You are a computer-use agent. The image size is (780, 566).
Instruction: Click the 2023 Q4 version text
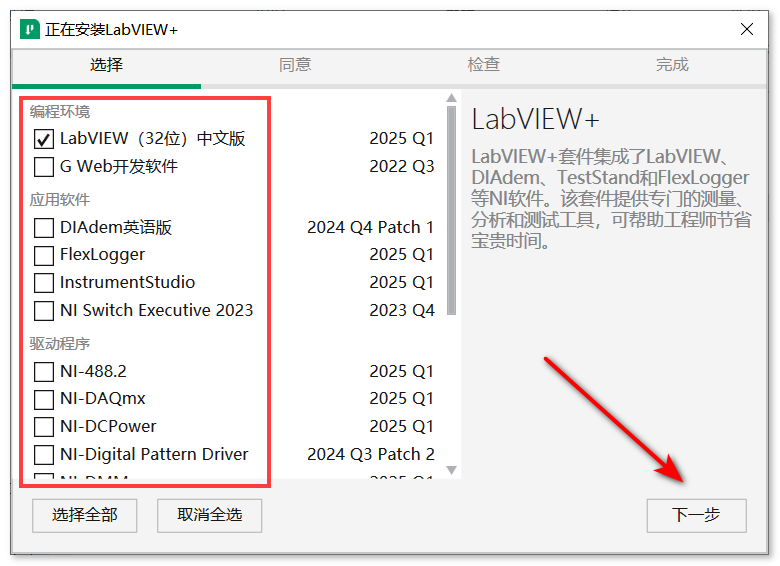(401, 310)
